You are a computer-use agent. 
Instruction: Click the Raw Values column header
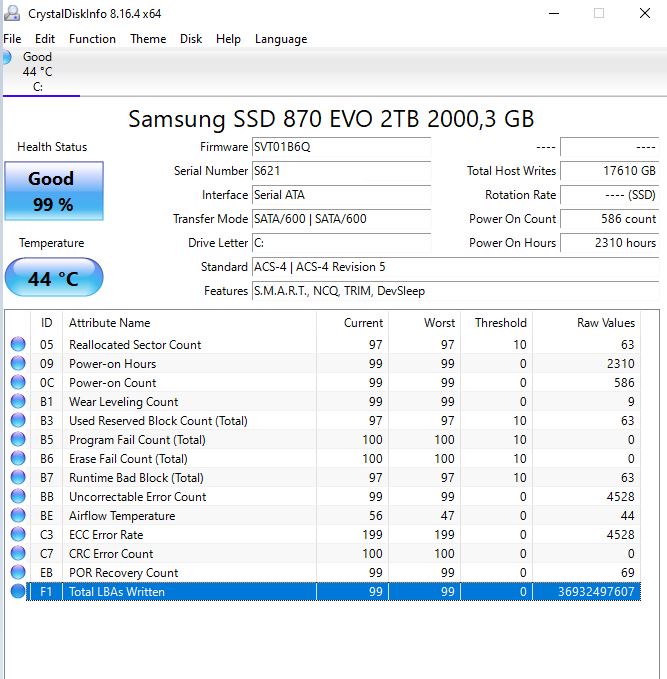coord(586,323)
